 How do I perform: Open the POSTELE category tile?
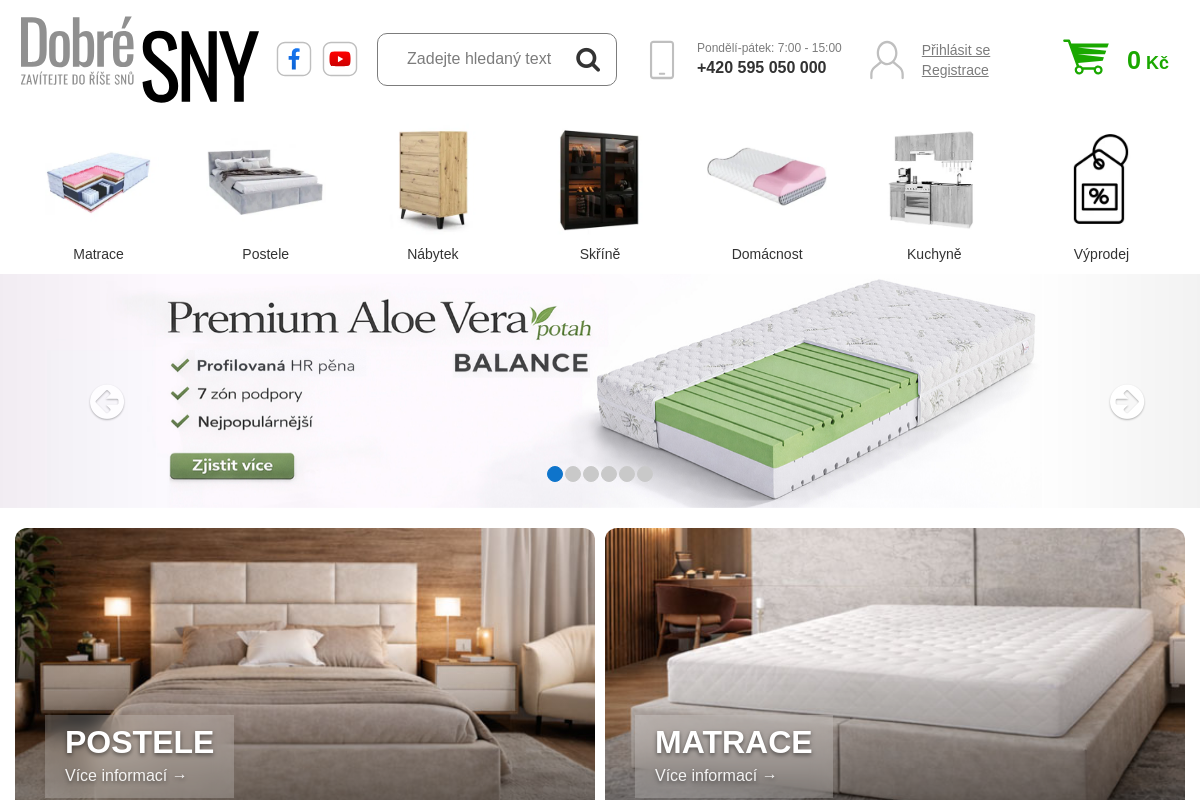click(305, 664)
